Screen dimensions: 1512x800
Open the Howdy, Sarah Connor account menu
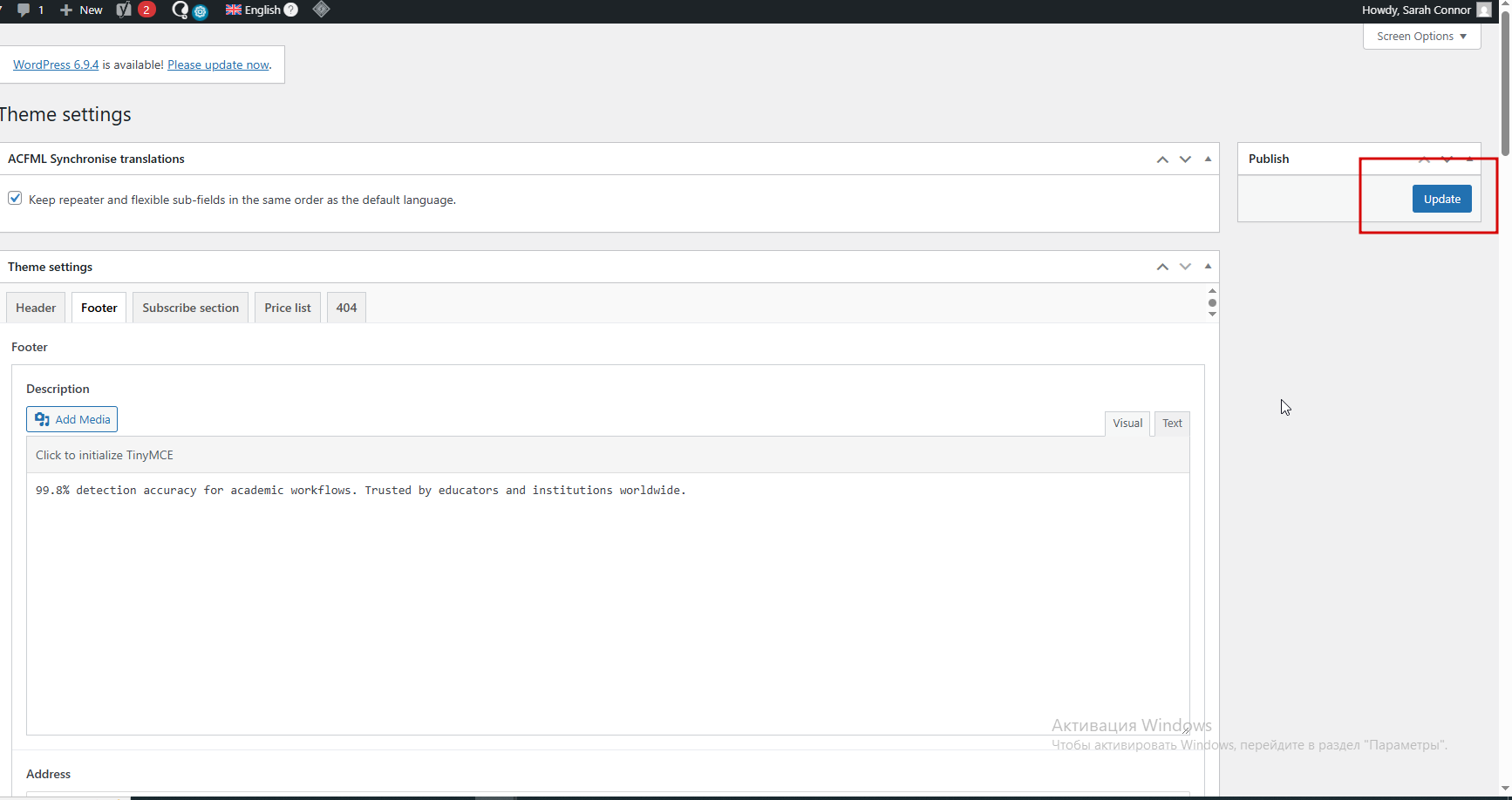pos(1427,10)
